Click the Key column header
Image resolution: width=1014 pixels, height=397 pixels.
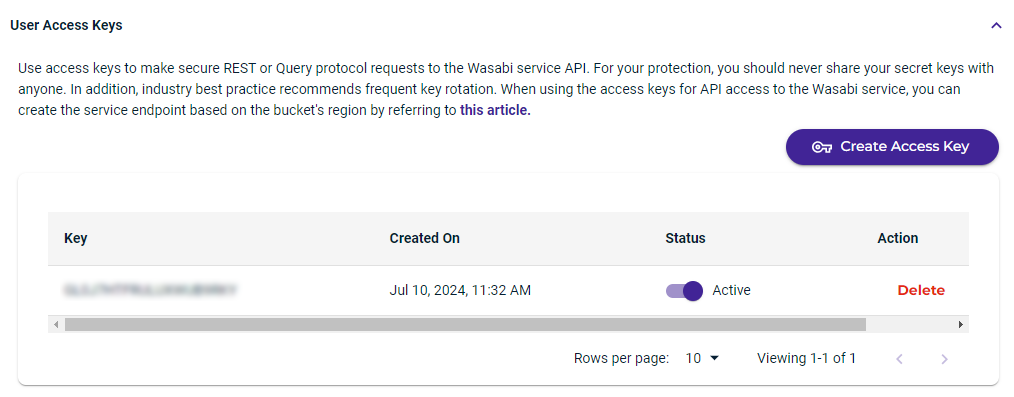coord(76,238)
